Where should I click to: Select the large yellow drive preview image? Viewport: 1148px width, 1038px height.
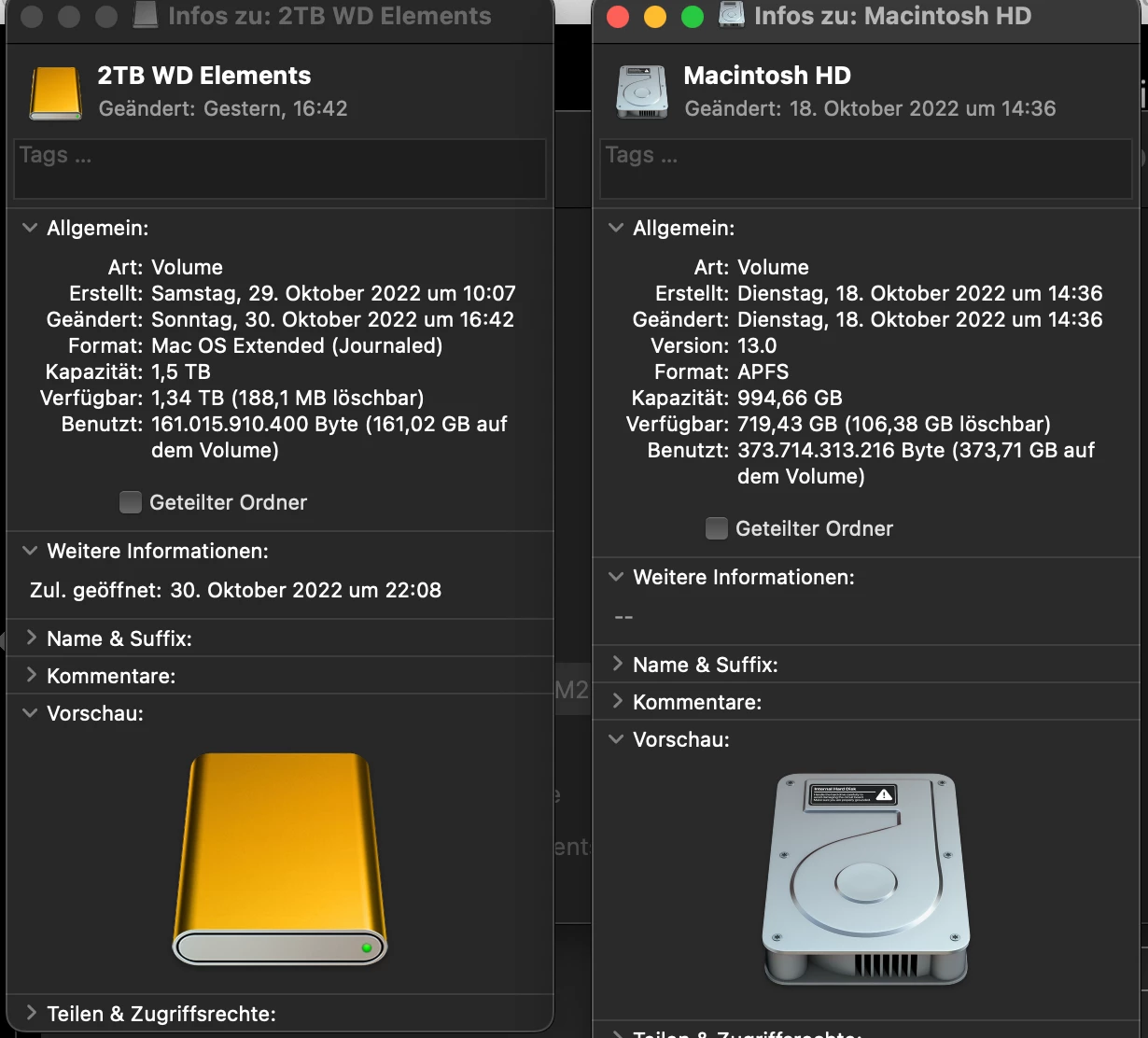click(280, 859)
